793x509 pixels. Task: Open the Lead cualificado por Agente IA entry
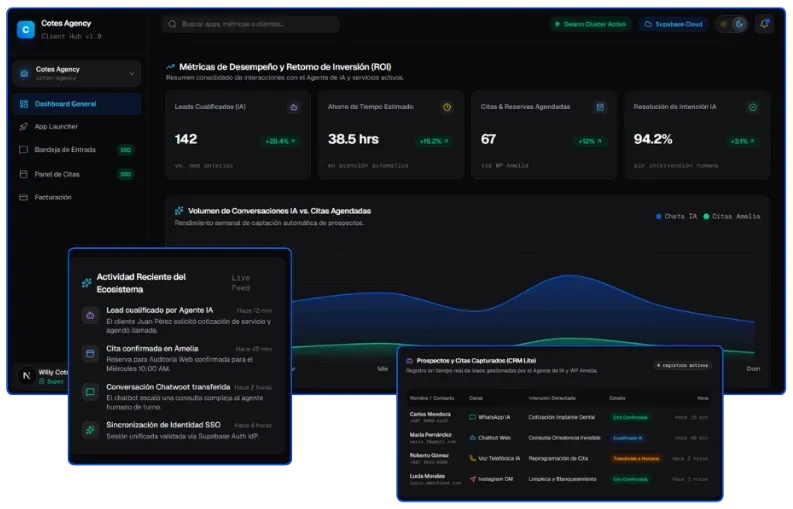(x=178, y=320)
